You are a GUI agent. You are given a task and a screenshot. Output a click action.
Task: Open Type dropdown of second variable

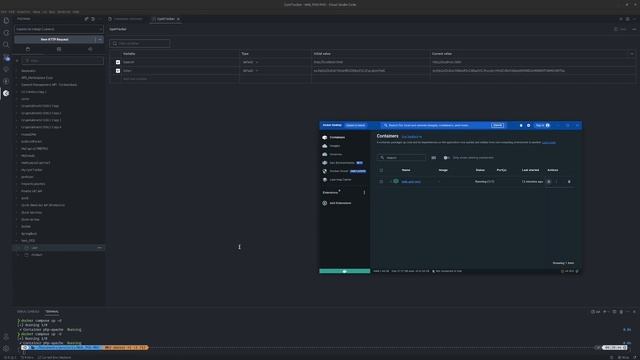coord(250,71)
